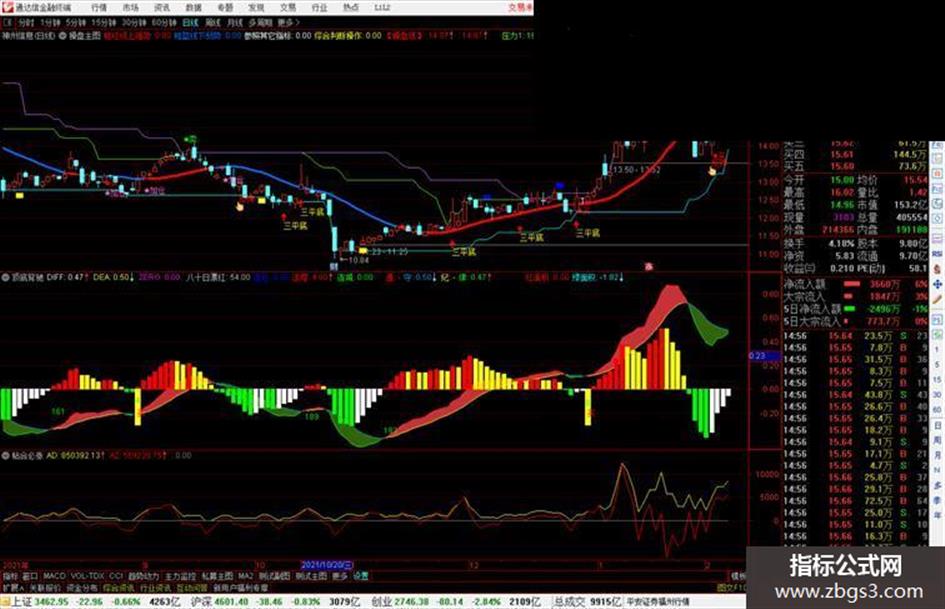Screen dimensions: 945x609
Task: Switch to the 30分钟 period tab
Action: click(x=134, y=22)
